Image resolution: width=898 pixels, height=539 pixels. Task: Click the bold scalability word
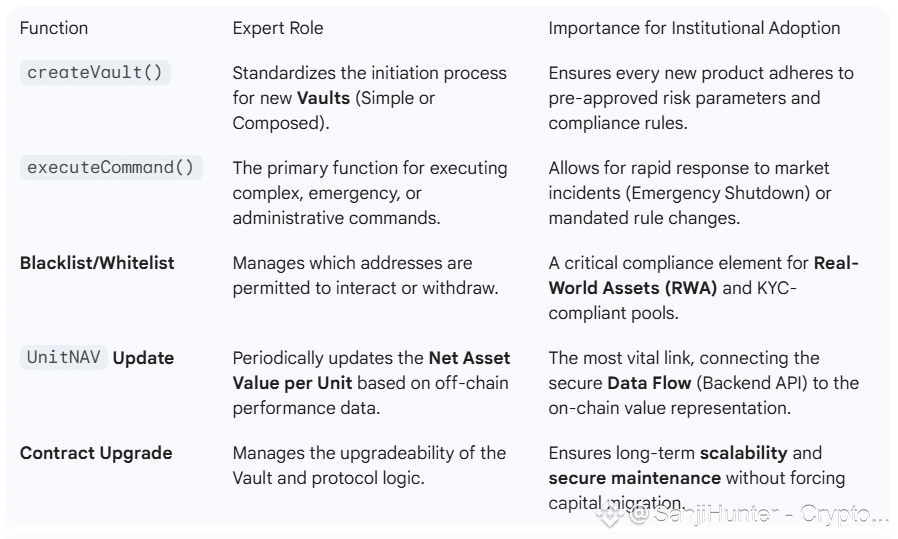pyautogui.click(x=743, y=453)
